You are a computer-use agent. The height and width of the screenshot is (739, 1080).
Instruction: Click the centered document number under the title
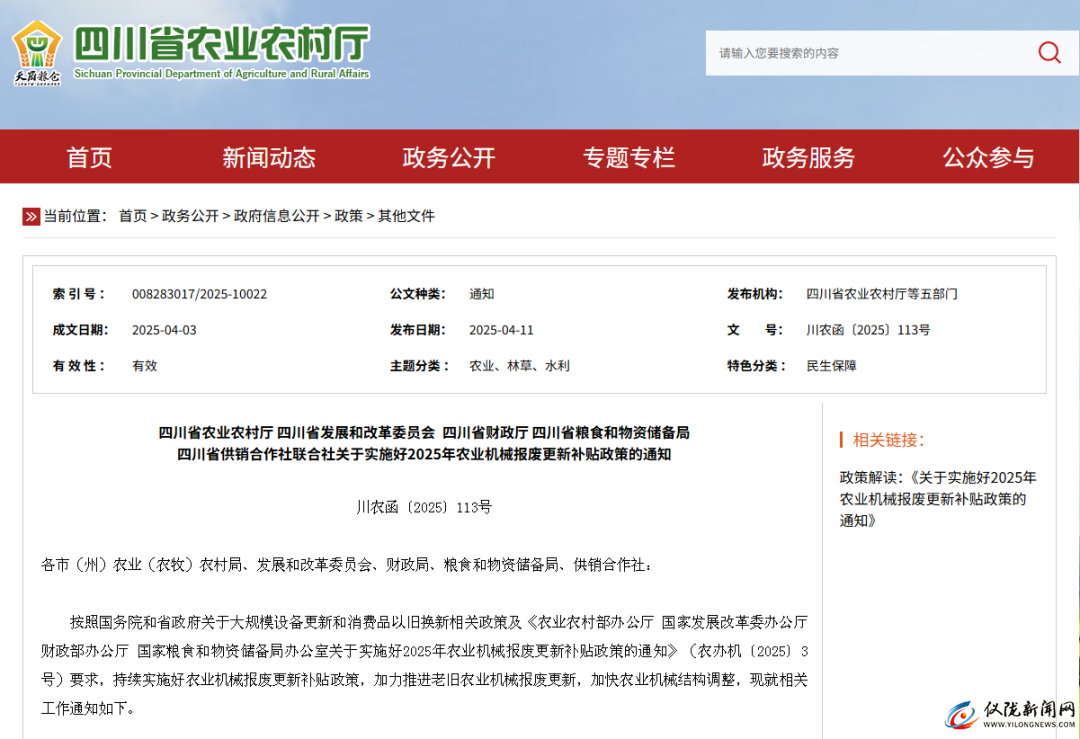[424, 508]
